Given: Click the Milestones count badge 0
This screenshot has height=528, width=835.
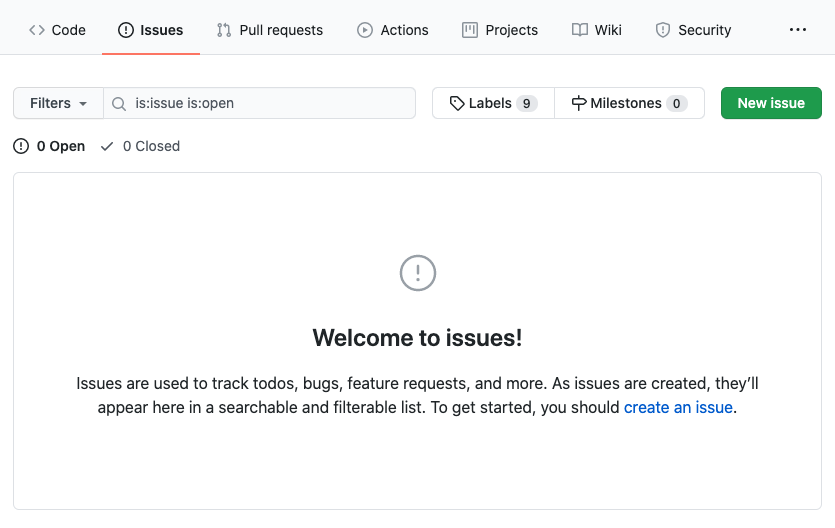Looking at the screenshot, I should click(676, 103).
